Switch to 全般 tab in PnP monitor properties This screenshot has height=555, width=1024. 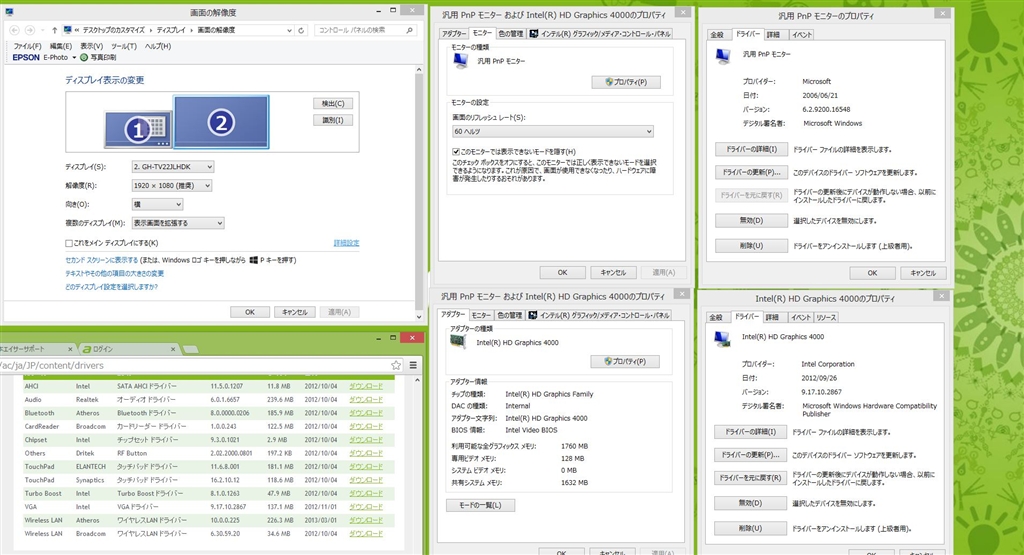[717, 35]
